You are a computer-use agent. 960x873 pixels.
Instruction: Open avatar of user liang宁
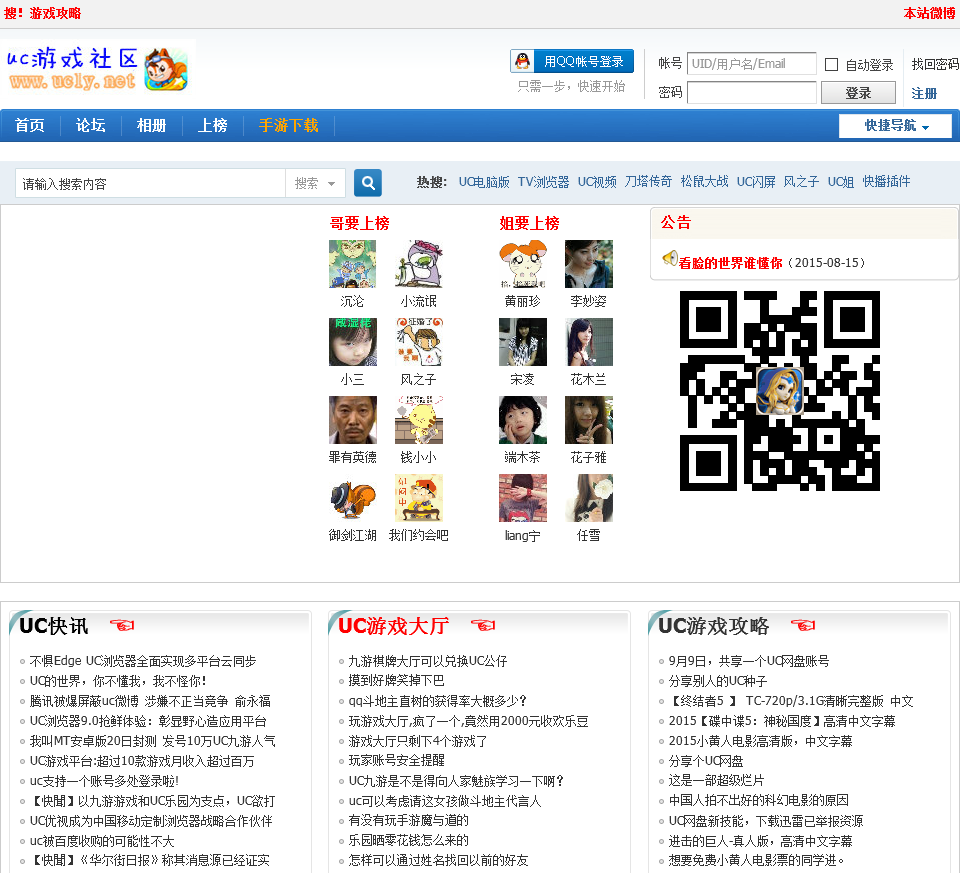(x=523, y=498)
